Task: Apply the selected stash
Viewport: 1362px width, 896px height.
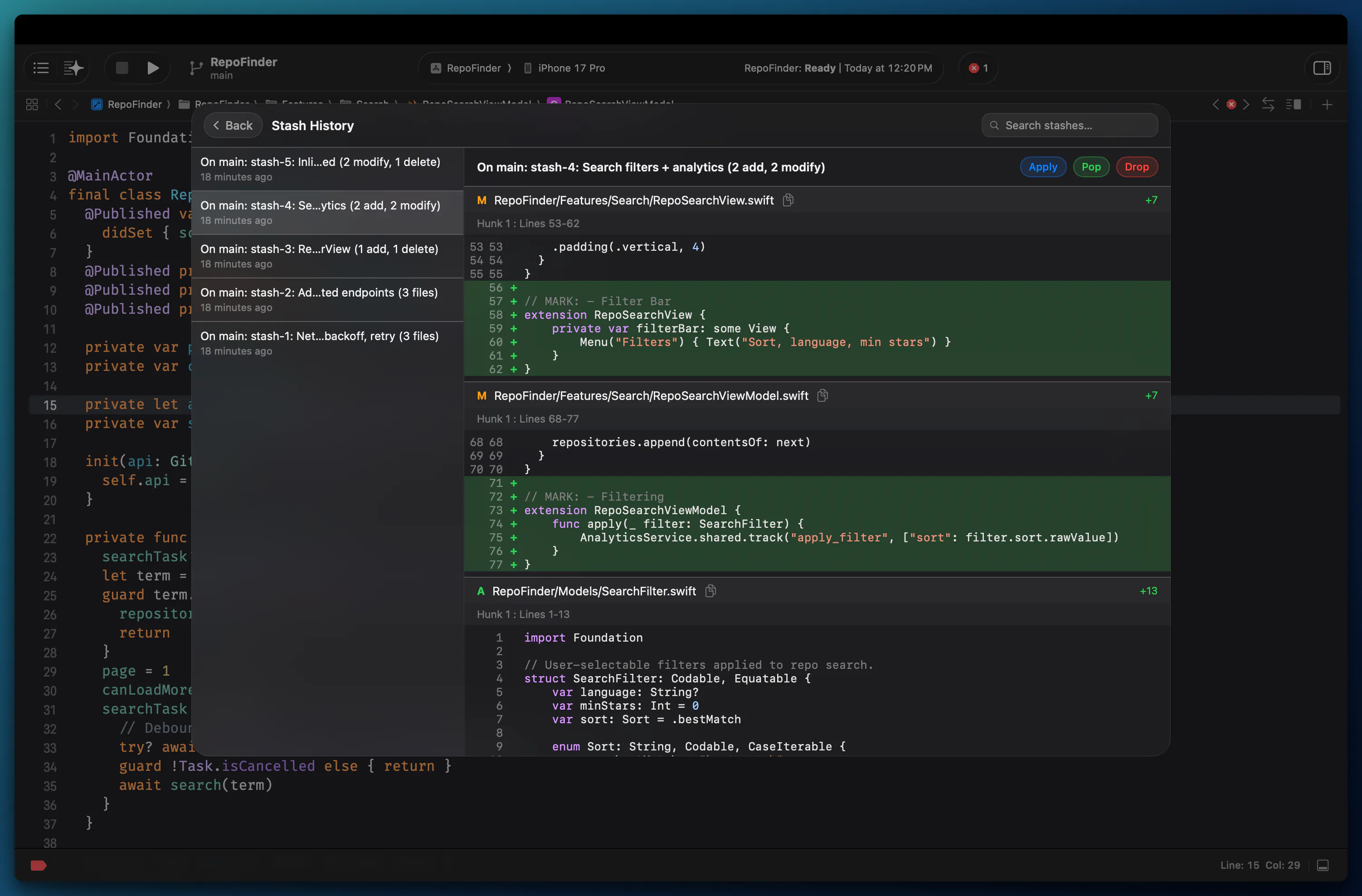Action: (x=1043, y=166)
